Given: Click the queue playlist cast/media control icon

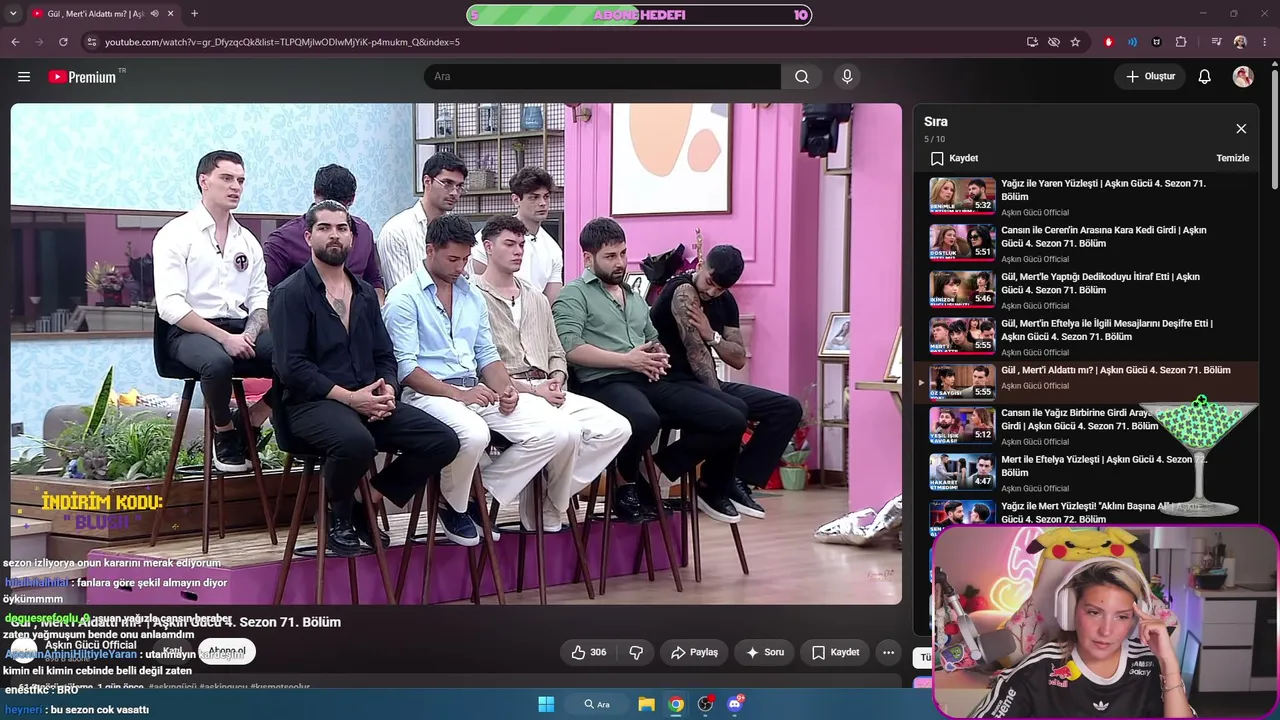Looking at the screenshot, I should pos(1217,42).
